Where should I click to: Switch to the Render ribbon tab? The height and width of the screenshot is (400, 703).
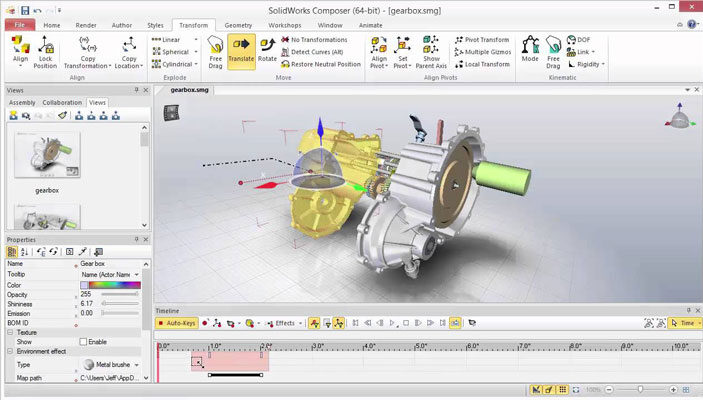86,25
